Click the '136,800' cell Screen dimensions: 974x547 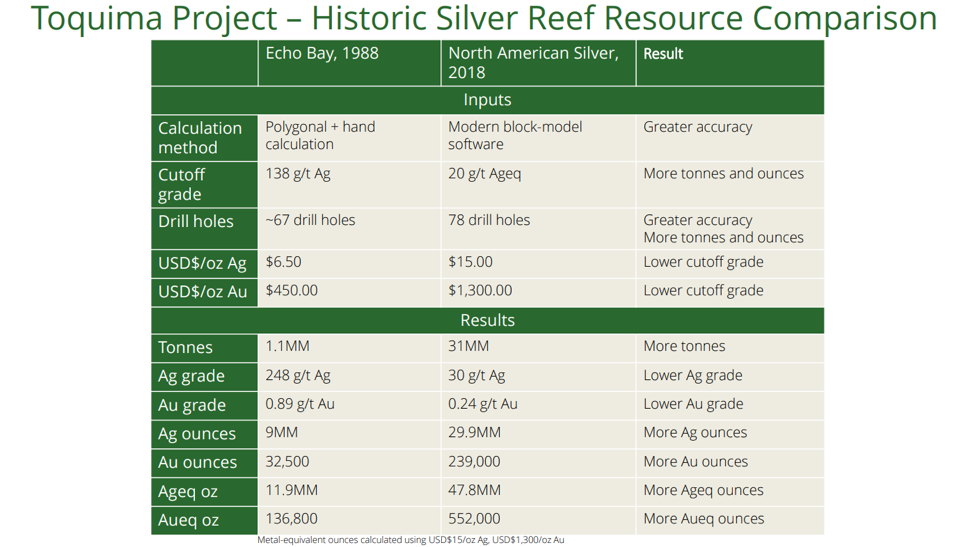coord(349,520)
